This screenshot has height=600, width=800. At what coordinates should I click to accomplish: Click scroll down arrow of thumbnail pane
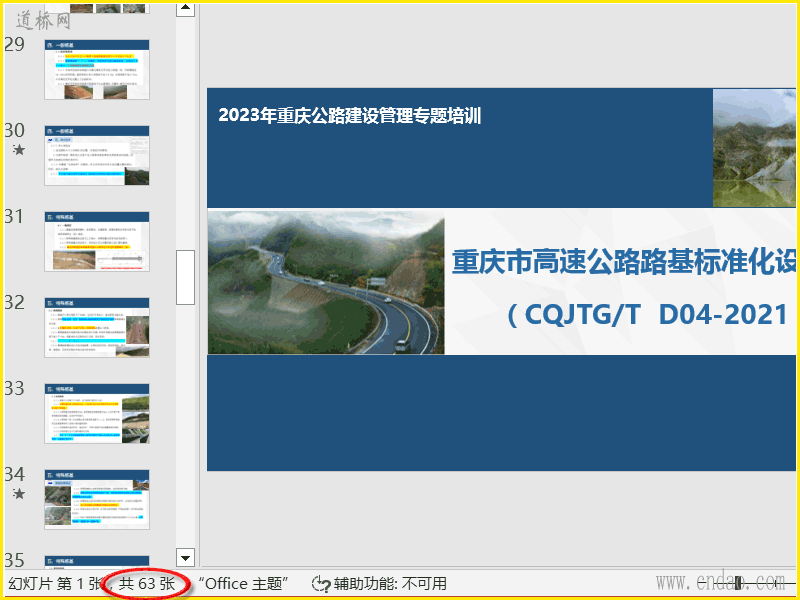pos(185,557)
